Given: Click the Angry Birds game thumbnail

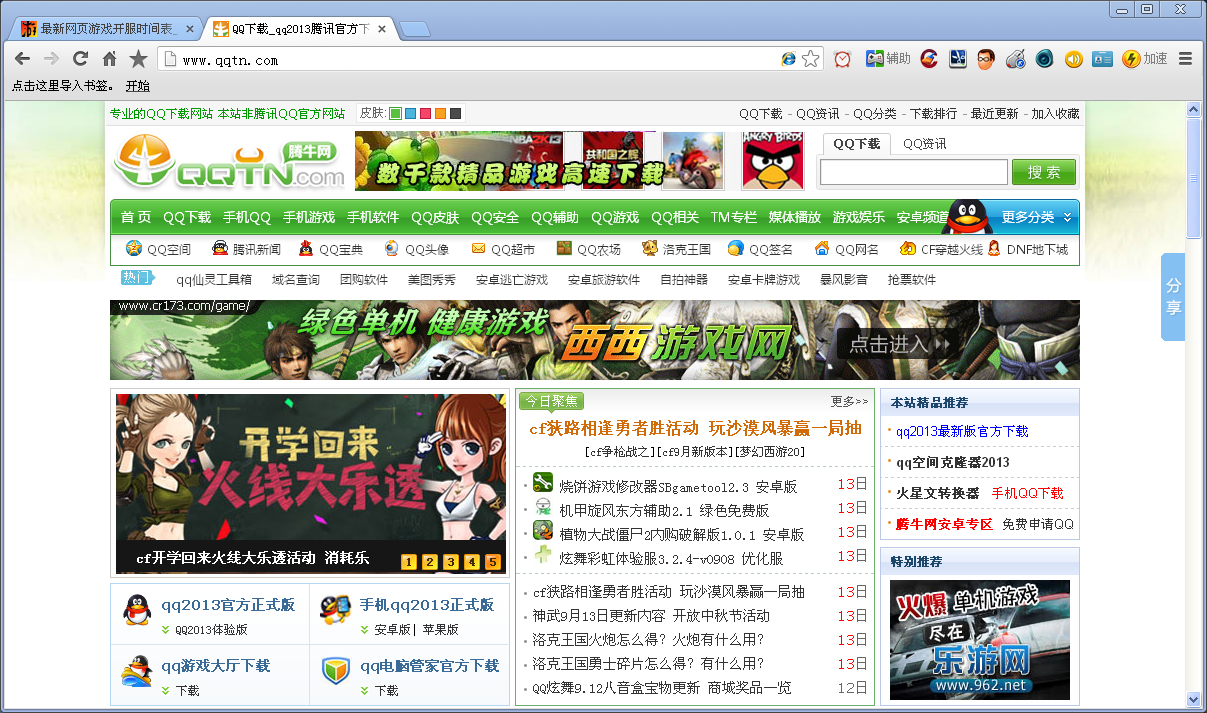Looking at the screenshot, I should tap(773, 161).
